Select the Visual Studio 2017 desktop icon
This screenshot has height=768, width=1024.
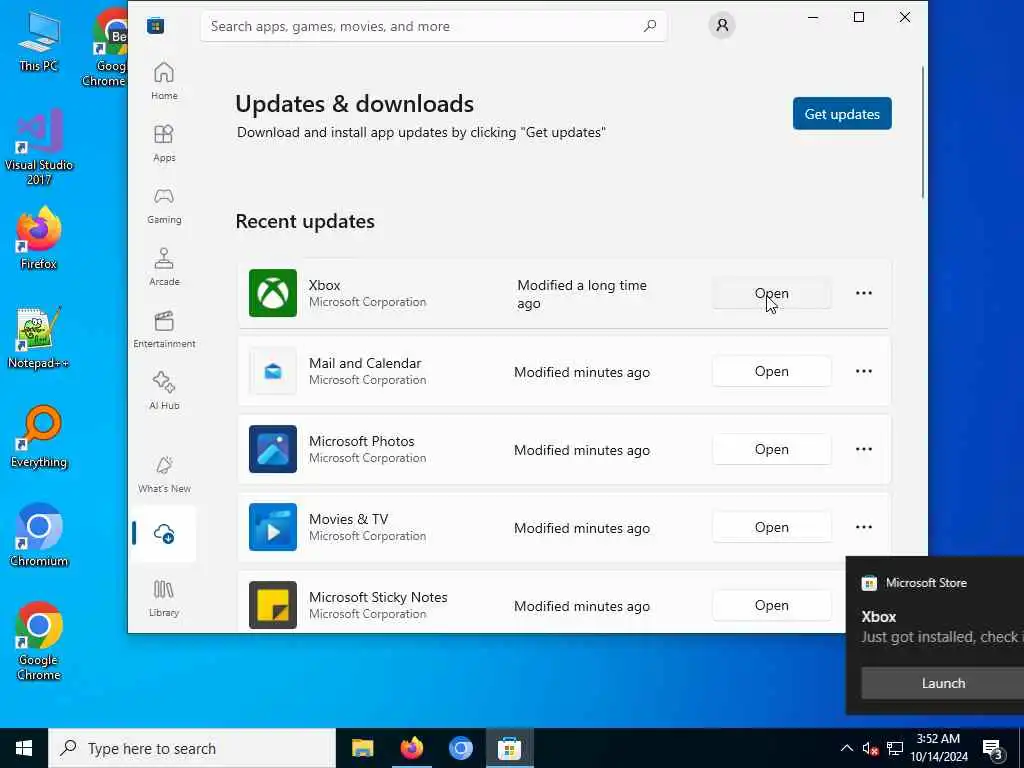point(39,148)
